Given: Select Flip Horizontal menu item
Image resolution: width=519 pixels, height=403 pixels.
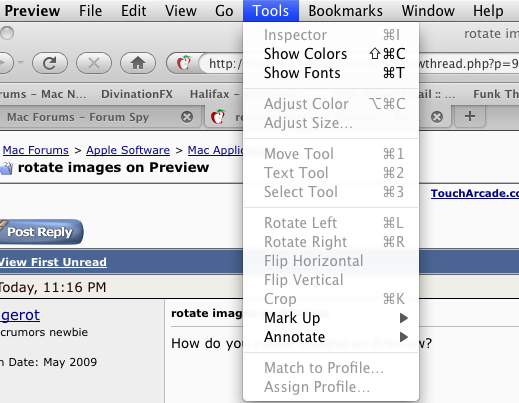Looking at the screenshot, I should [331, 261].
